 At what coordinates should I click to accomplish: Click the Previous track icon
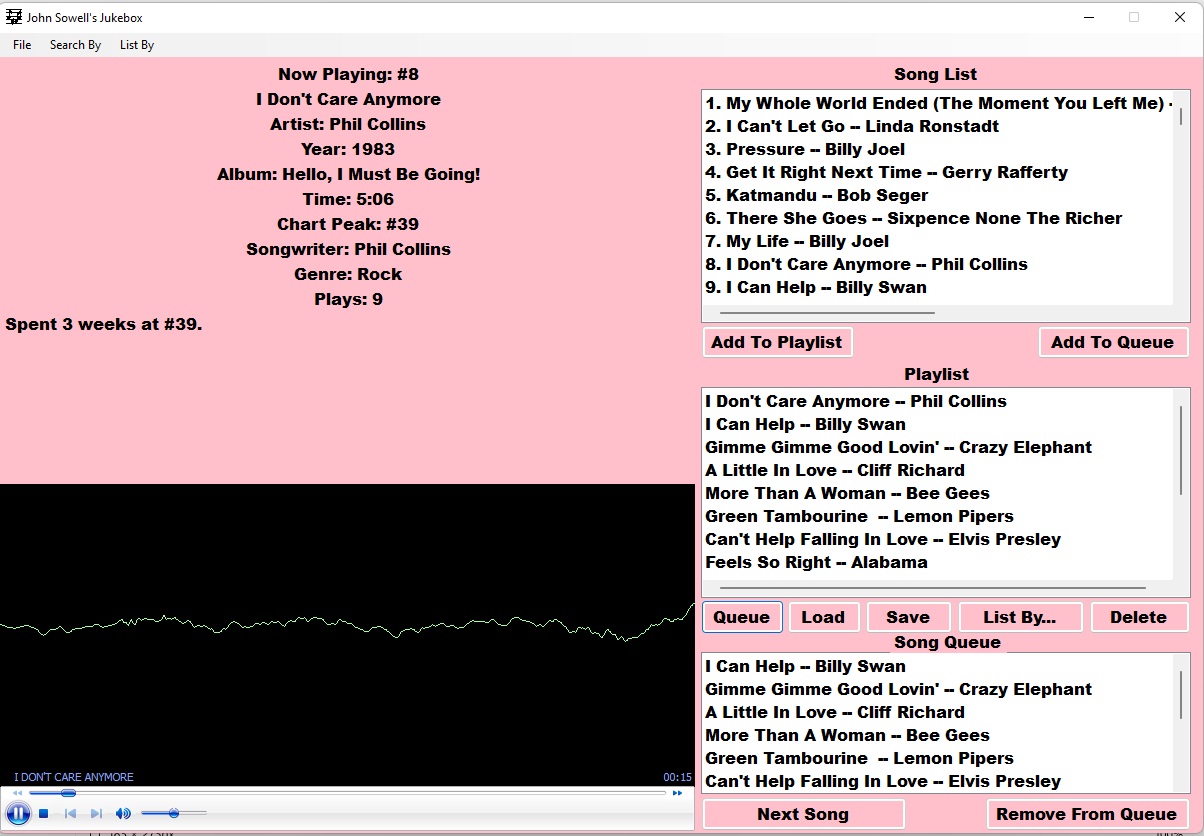point(70,814)
